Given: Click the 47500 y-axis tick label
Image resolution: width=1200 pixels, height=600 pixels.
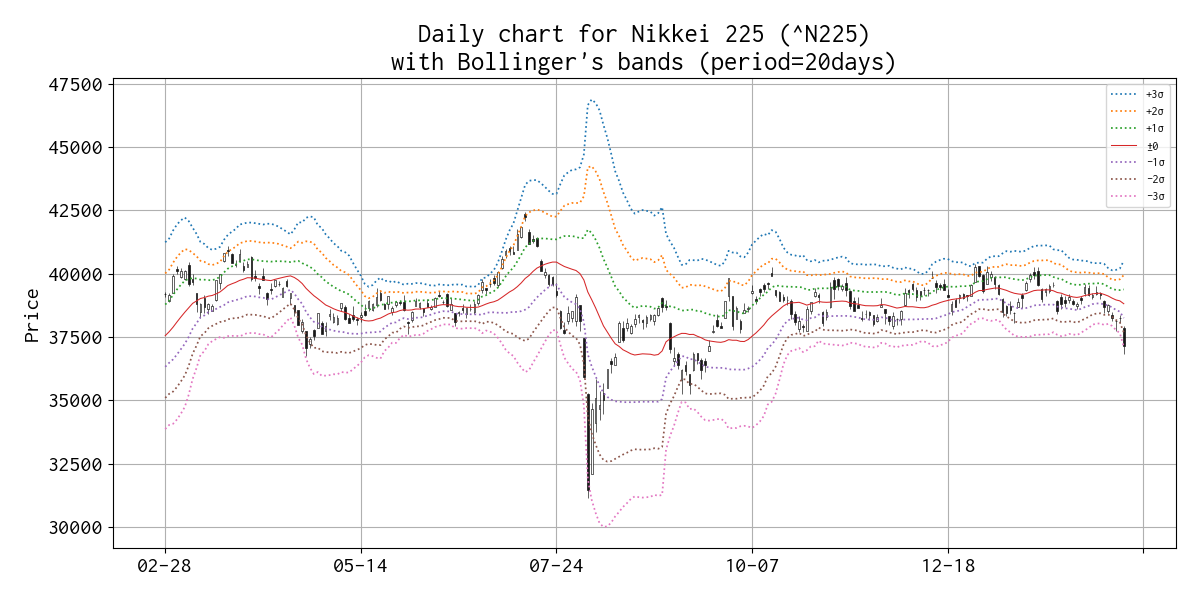Looking at the screenshot, I should [x=75, y=84].
